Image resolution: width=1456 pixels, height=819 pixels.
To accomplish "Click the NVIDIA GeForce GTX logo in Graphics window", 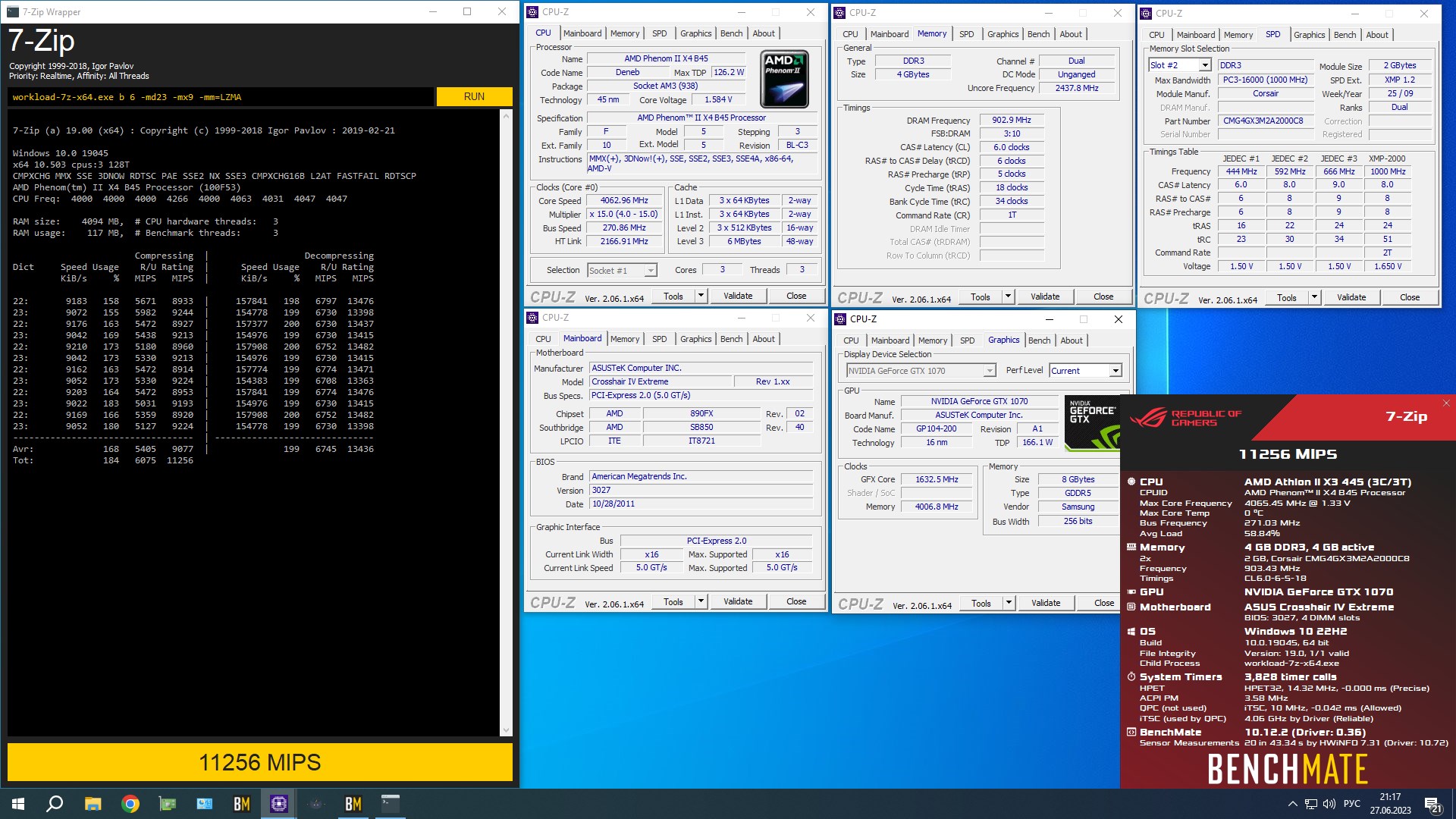I will pos(1092,423).
